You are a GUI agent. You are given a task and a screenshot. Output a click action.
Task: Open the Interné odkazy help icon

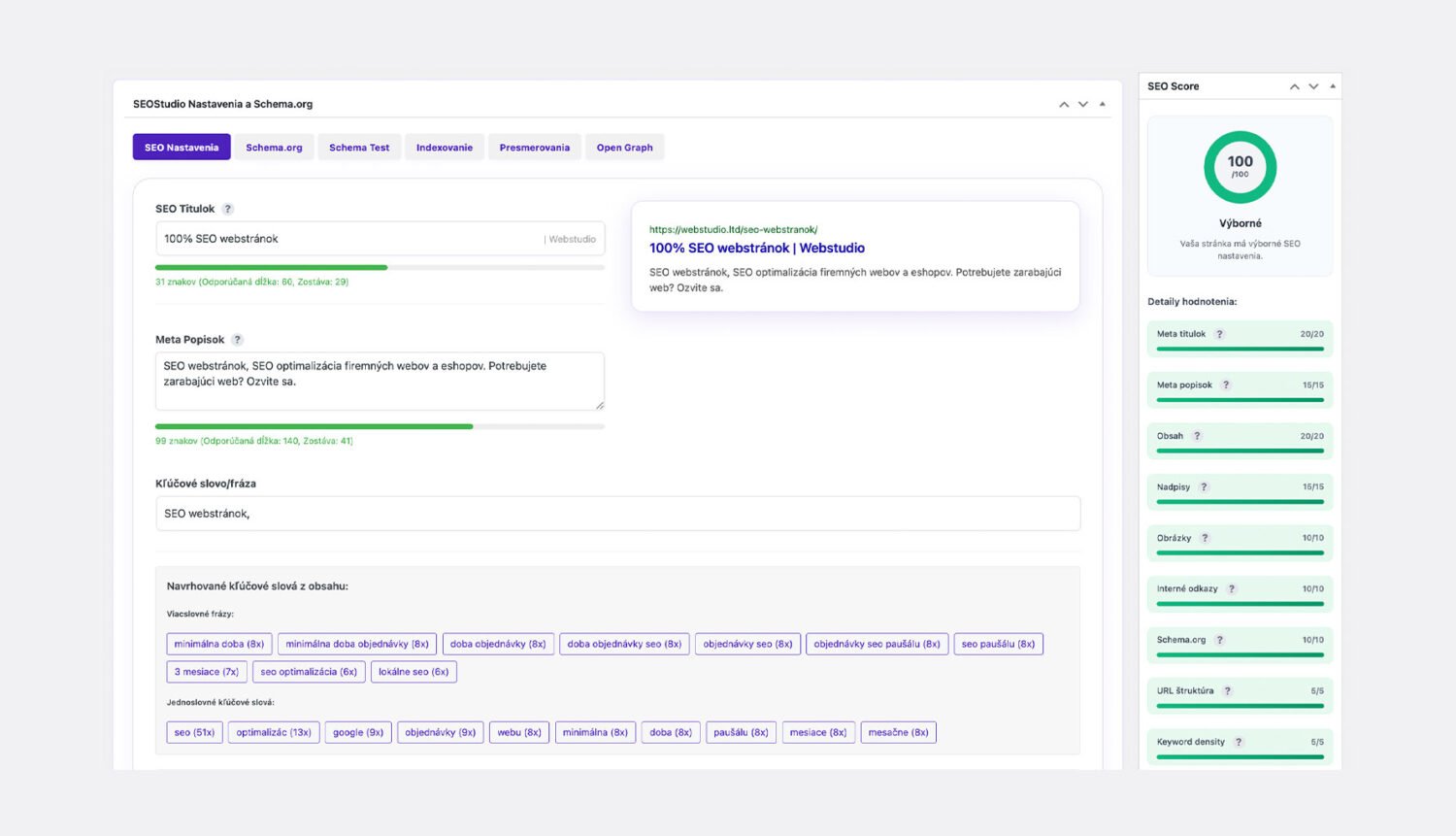[1232, 588]
